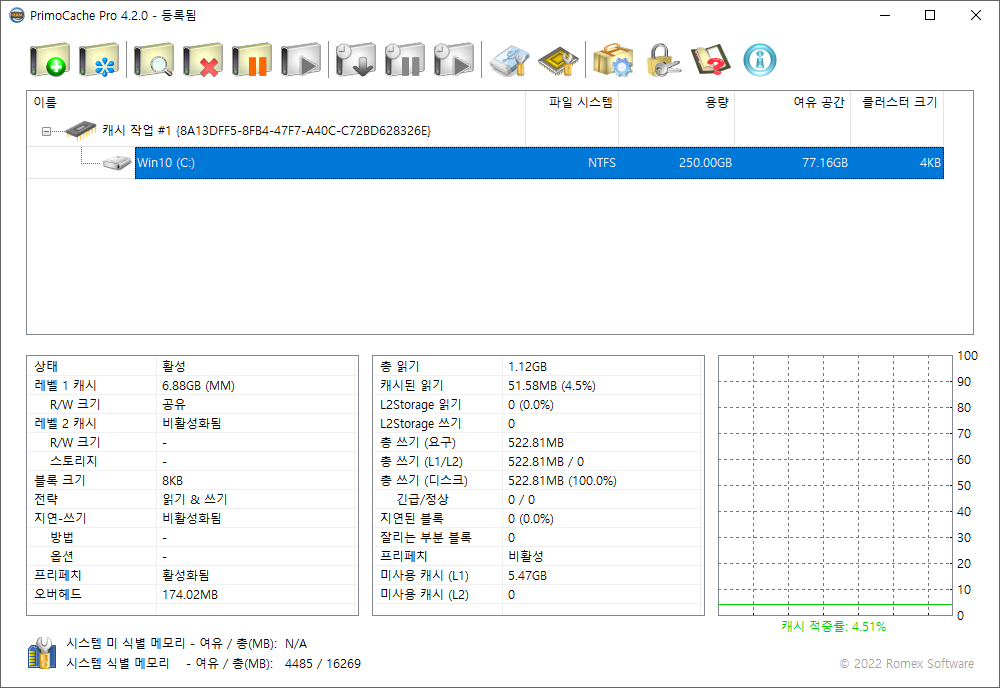Click the 174.02MB overhead value
1000x688 pixels.
pos(190,595)
